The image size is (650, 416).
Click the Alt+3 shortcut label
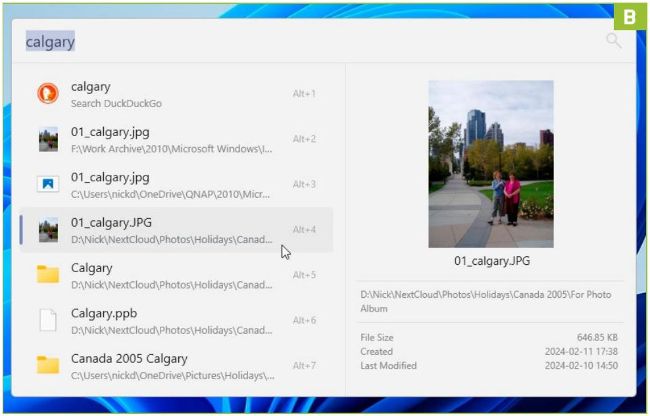tap(304, 184)
